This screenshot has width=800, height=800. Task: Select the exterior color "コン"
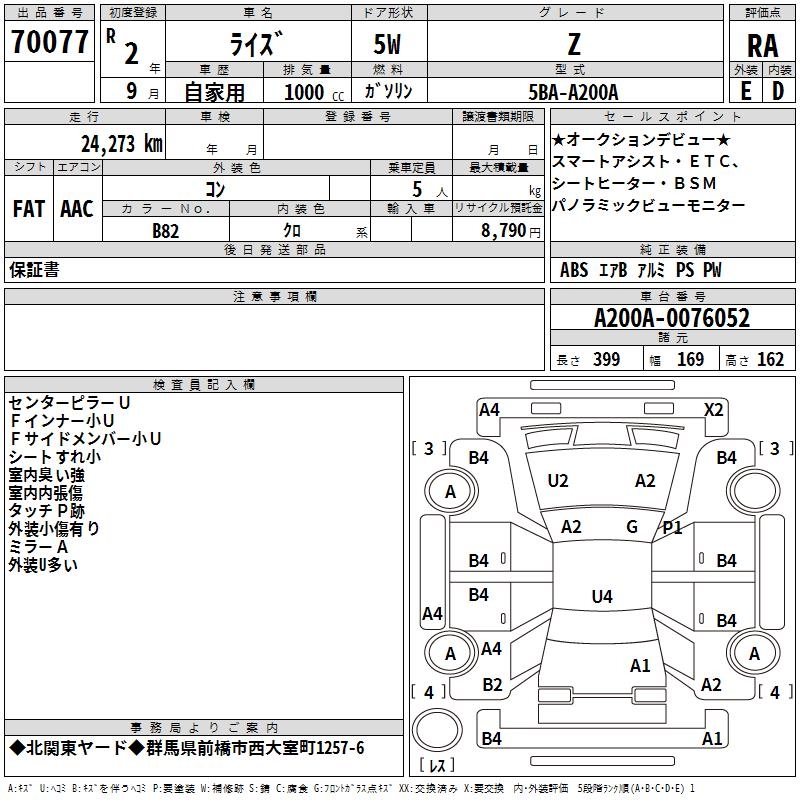215,189
